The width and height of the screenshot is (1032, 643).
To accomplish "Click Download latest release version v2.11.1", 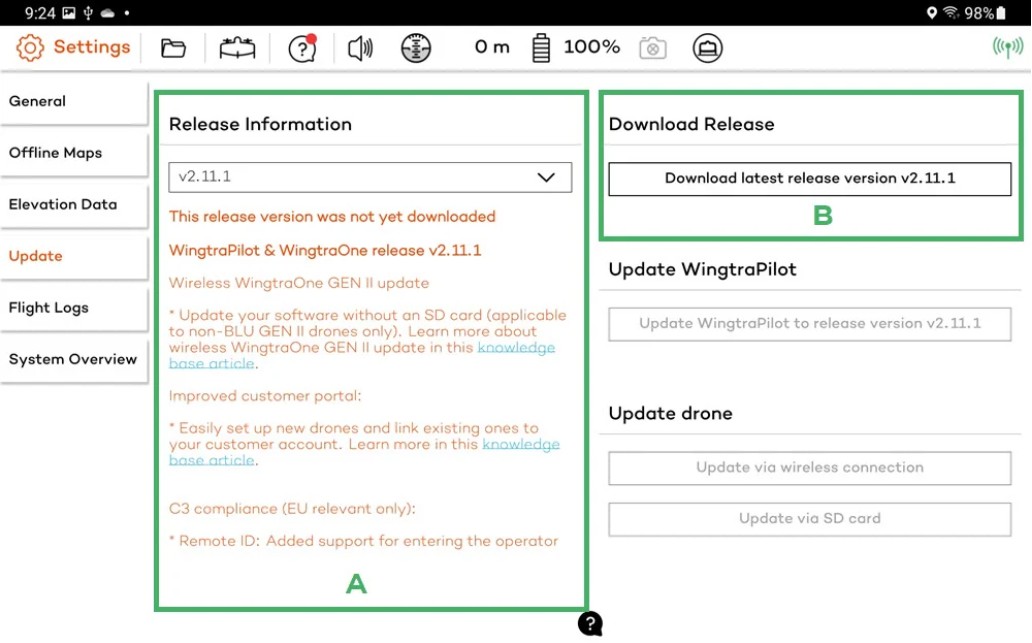I will 810,178.
